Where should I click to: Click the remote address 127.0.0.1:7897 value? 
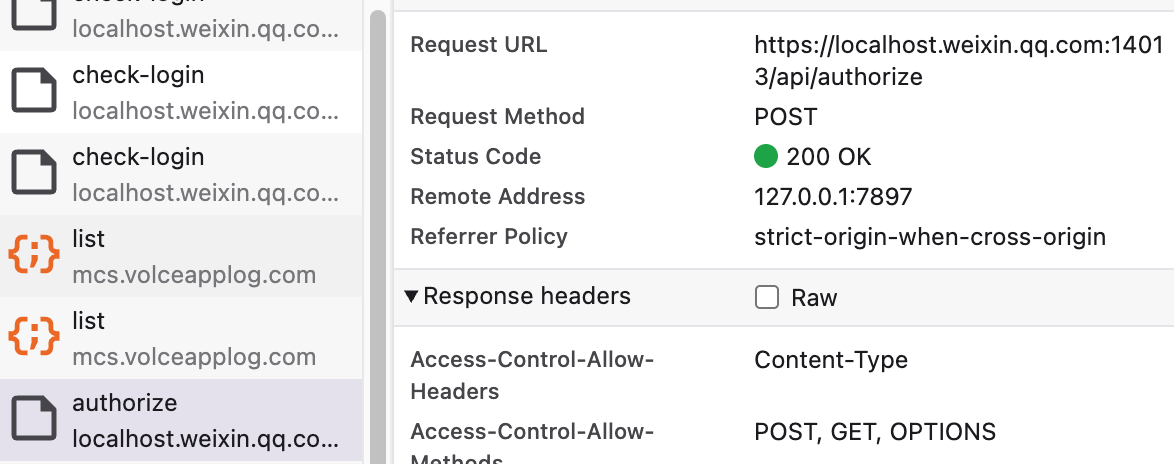[833, 197]
